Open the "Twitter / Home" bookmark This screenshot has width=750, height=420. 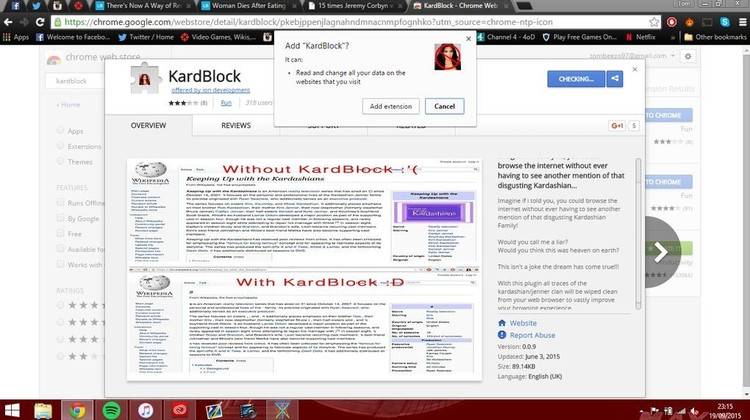click(x=146, y=37)
